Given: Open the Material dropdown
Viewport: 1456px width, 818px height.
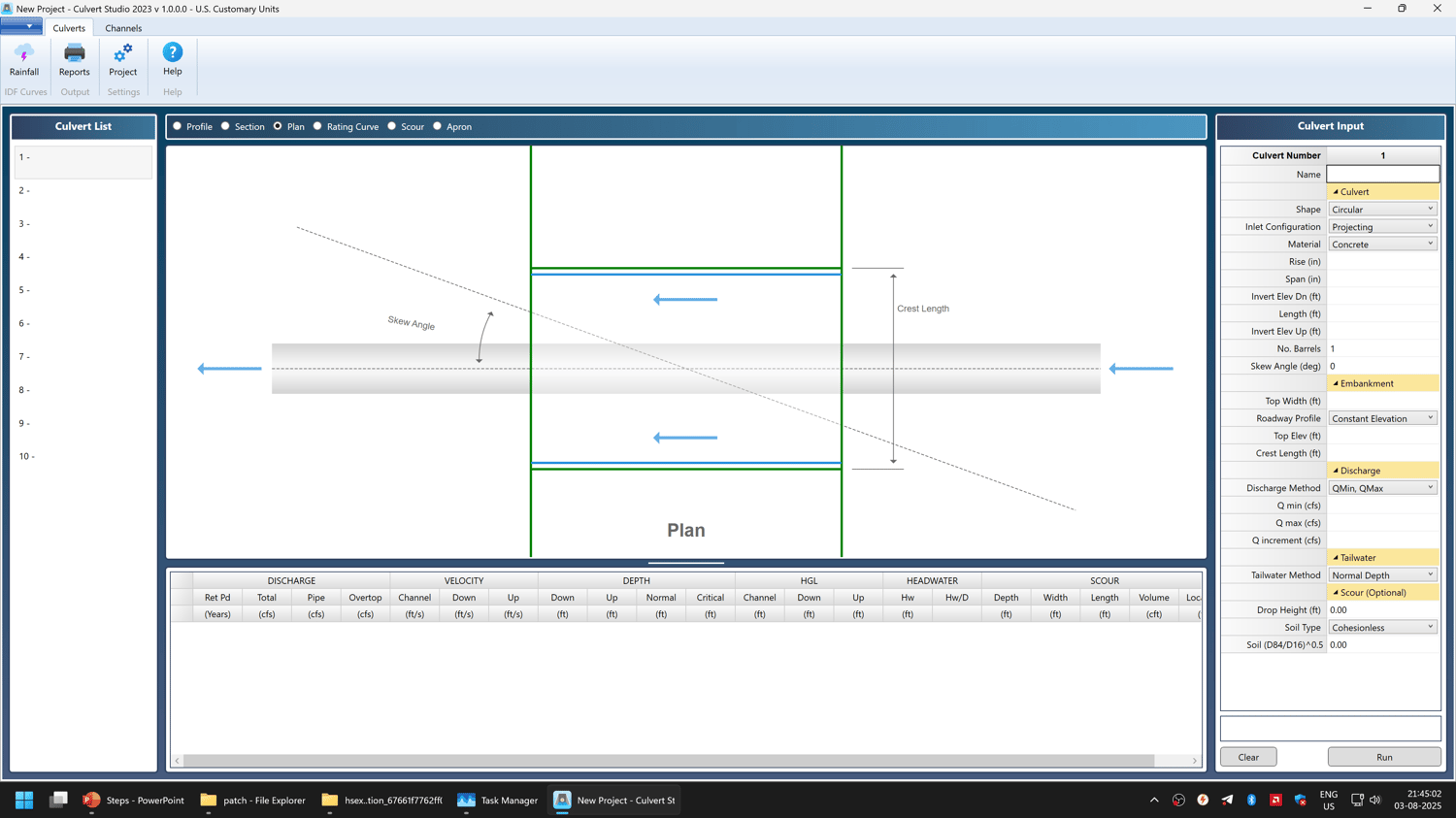Looking at the screenshot, I should (1383, 245).
